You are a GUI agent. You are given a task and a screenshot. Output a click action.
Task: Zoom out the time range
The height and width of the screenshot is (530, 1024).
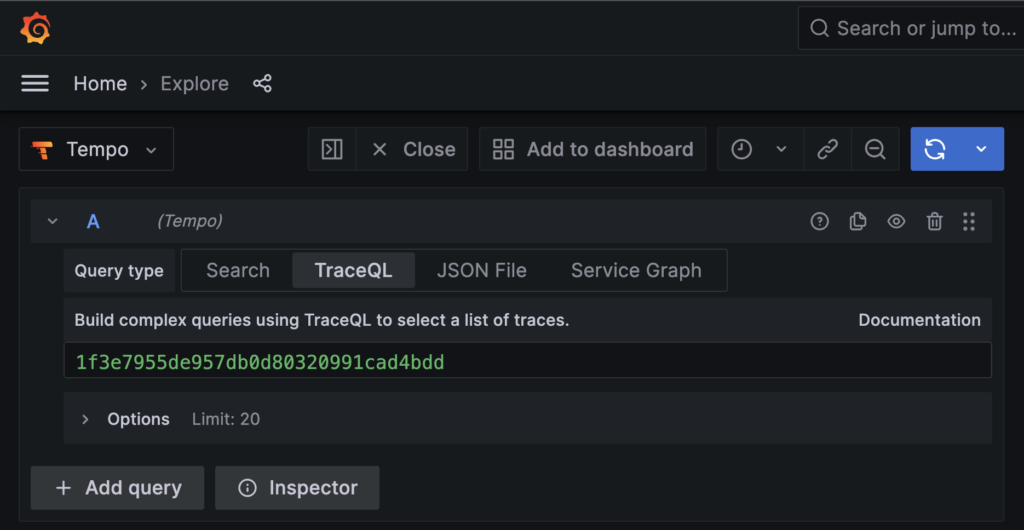(875, 149)
